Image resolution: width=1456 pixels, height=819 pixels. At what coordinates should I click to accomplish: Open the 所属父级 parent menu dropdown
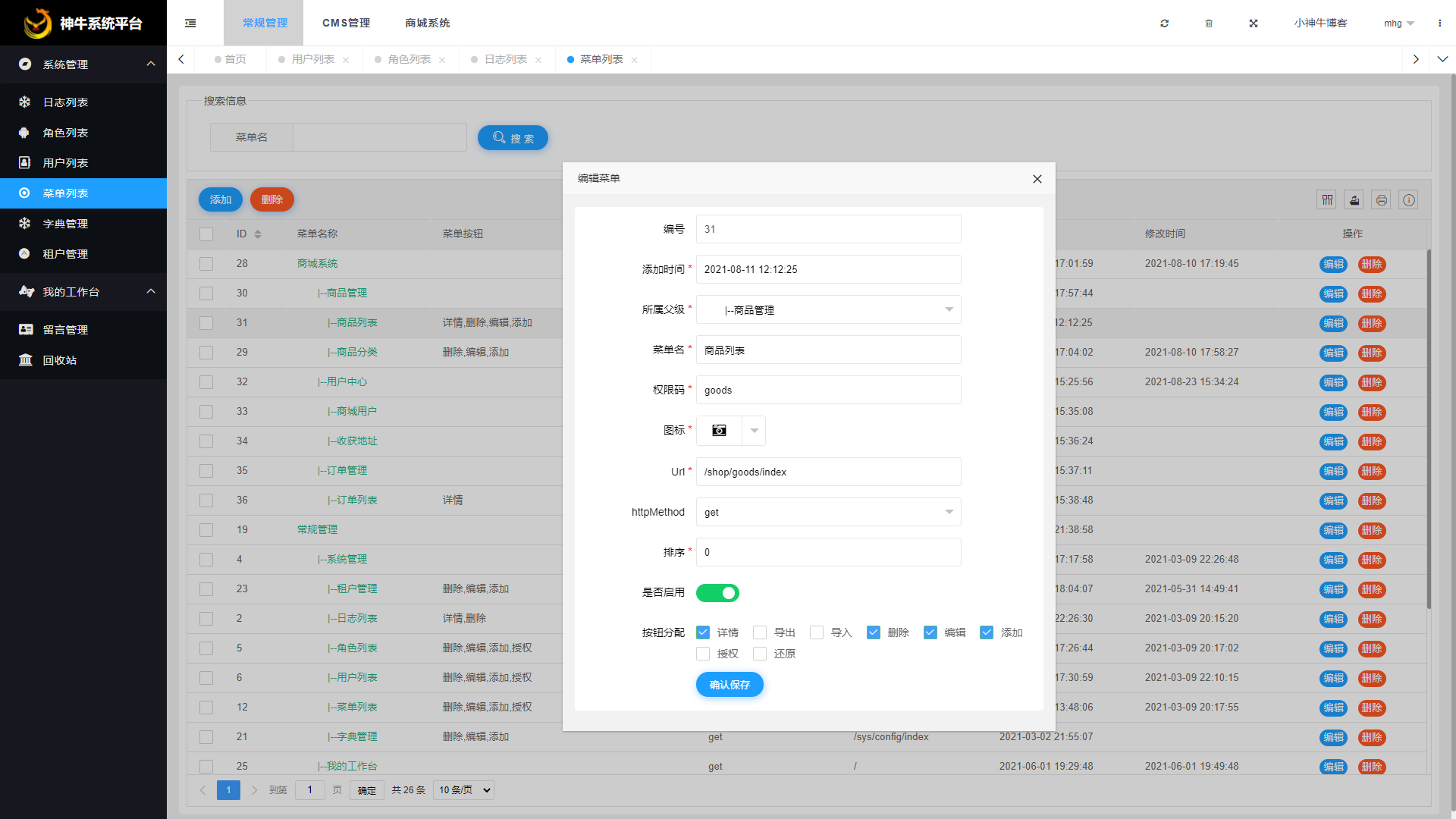(828, 309)
